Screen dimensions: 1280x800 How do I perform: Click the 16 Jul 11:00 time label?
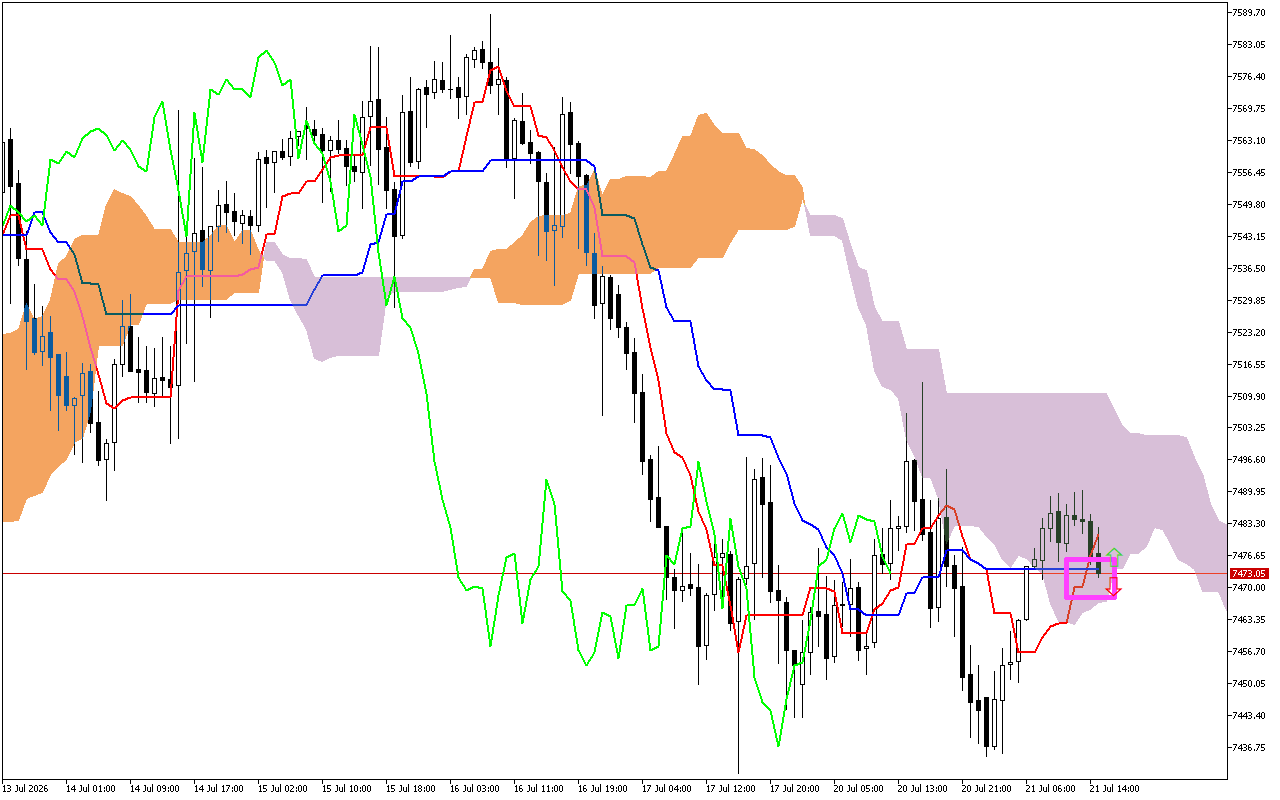coord(539,789)
